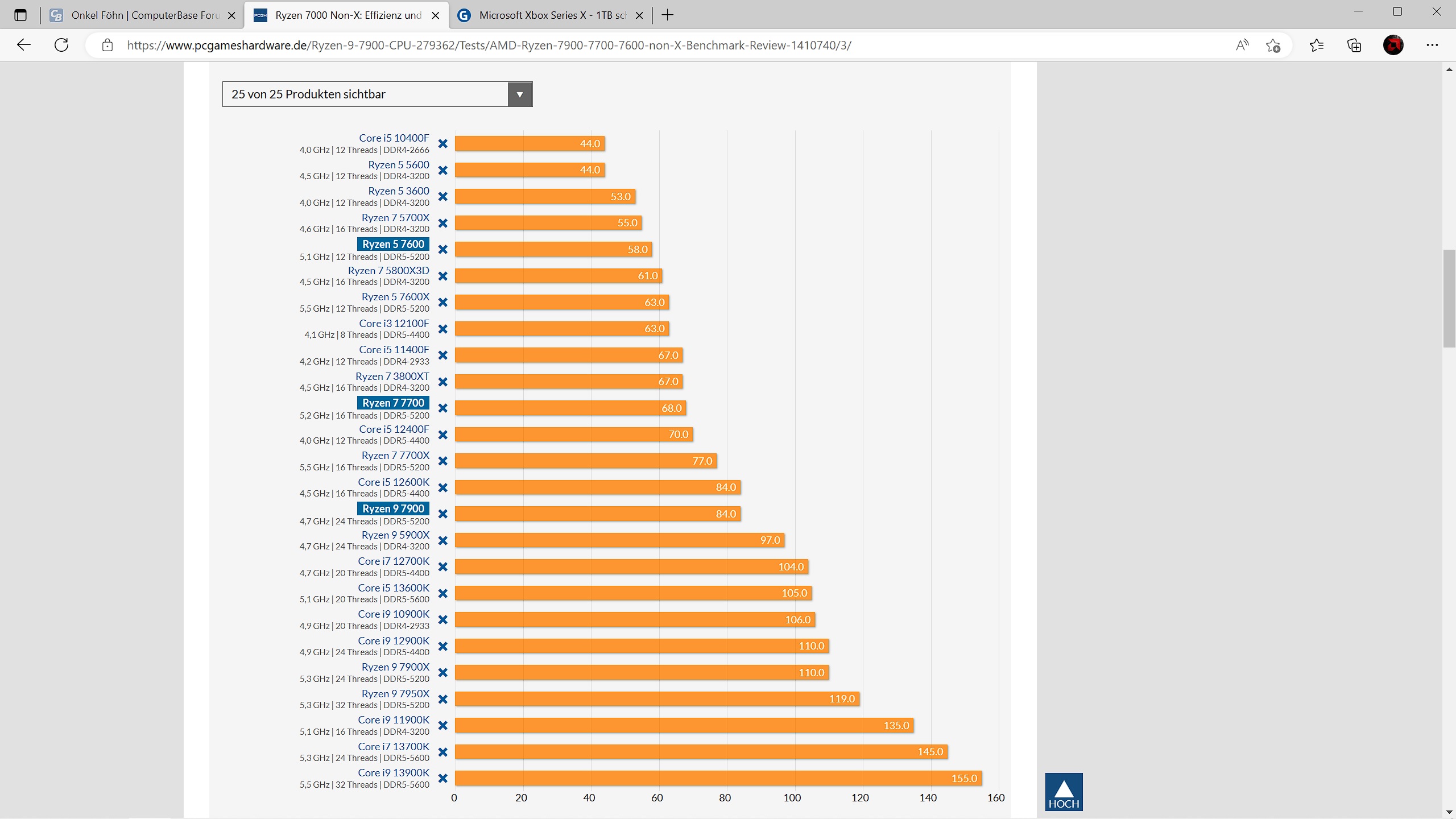The image size is (1456, 819).
Task: Click the 155.0 orange bar
Action: click(718, 778)
